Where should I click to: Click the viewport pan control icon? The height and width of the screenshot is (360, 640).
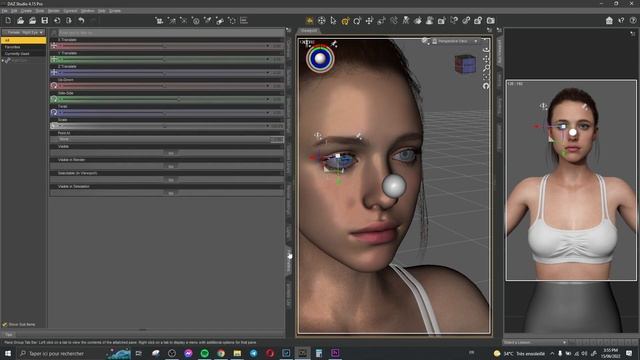click(x=486, y=59)
